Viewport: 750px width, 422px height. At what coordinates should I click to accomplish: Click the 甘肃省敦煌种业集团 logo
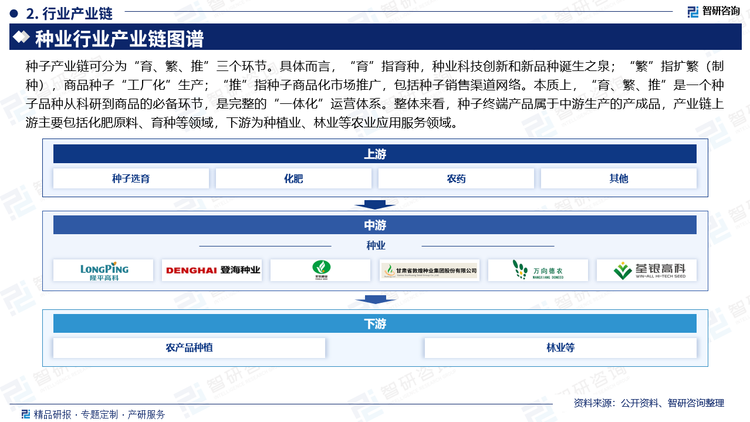[430, 270]
